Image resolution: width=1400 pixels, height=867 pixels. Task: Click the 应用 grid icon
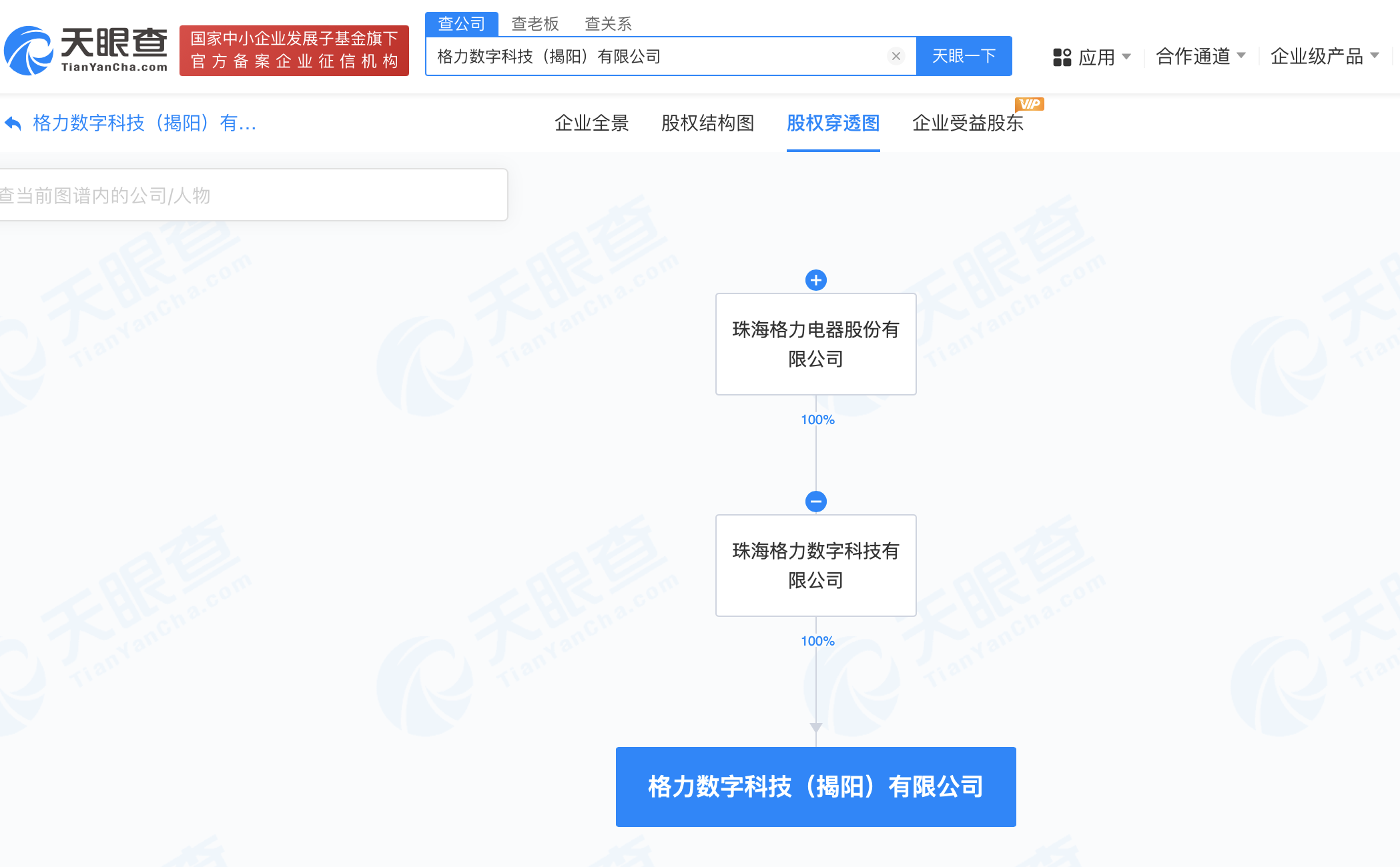pos(1062,57)
